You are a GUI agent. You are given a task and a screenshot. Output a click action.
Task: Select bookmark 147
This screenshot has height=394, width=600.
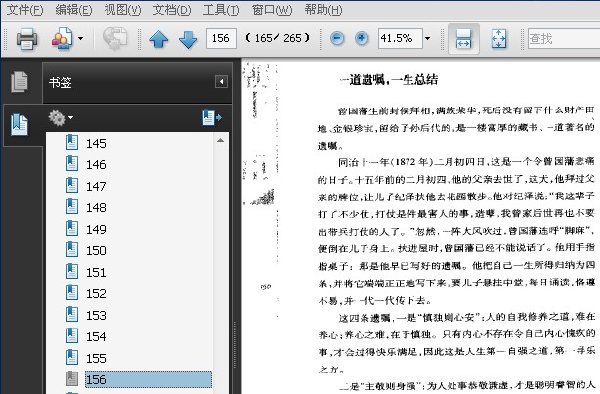tap(96, 186)
